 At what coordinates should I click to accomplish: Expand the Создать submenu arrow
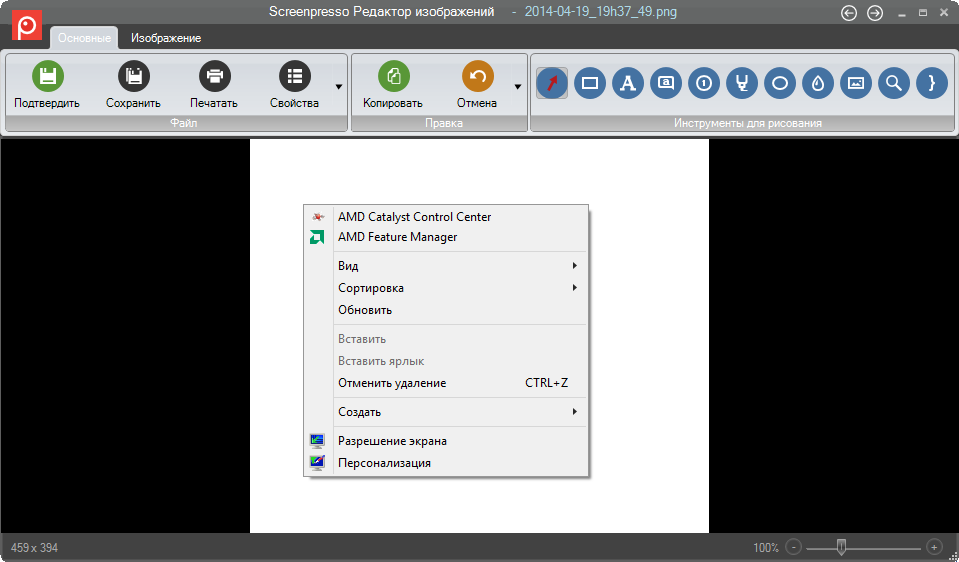click(x=575, y=412)
